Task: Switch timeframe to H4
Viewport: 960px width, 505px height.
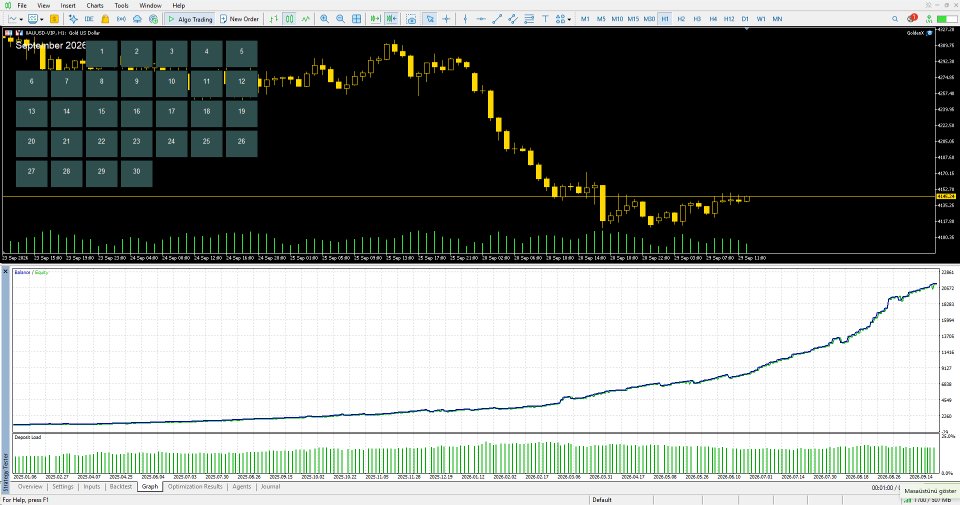Action: tap(713, 19)
